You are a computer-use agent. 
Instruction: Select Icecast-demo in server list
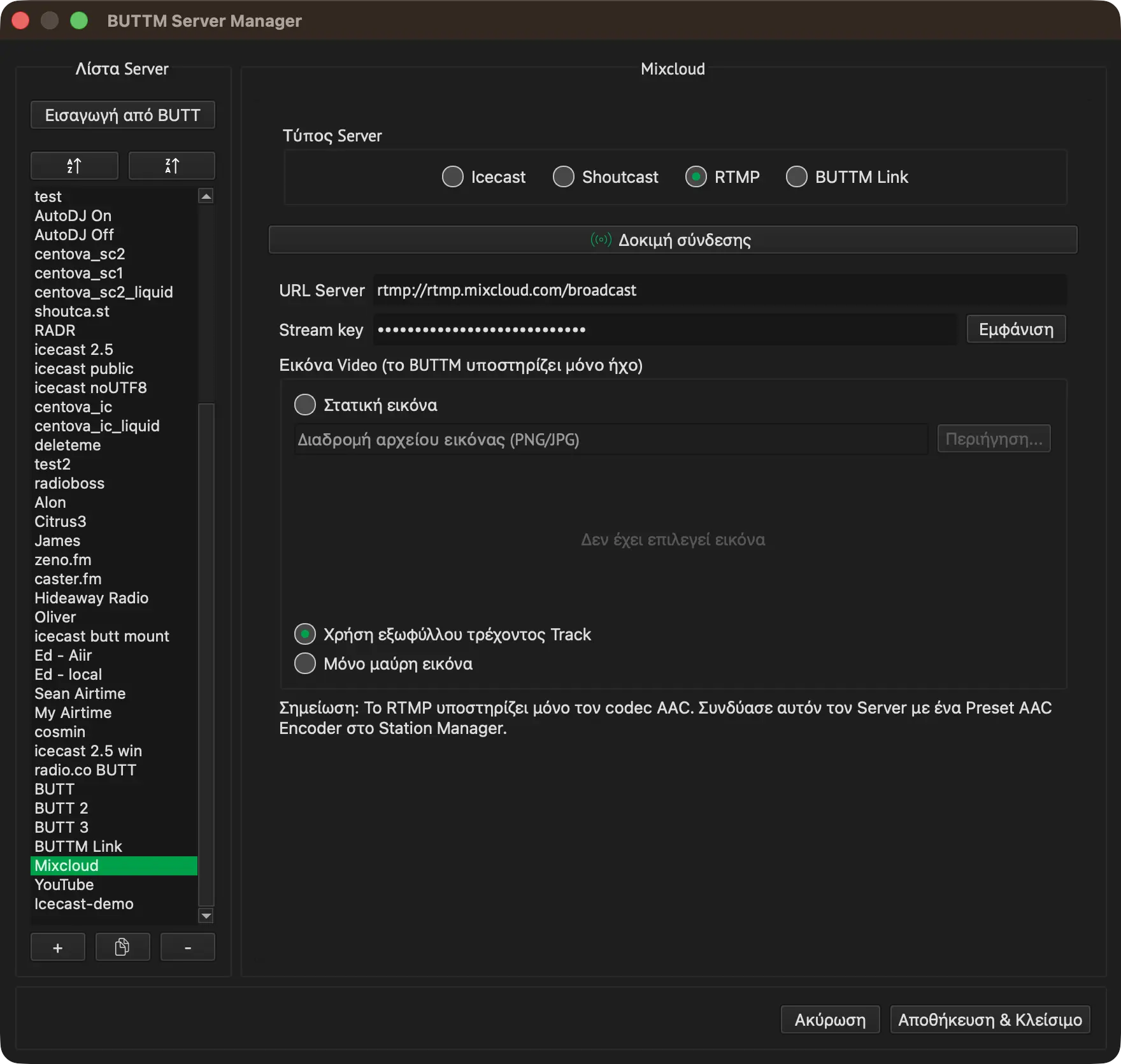(114, 904)
